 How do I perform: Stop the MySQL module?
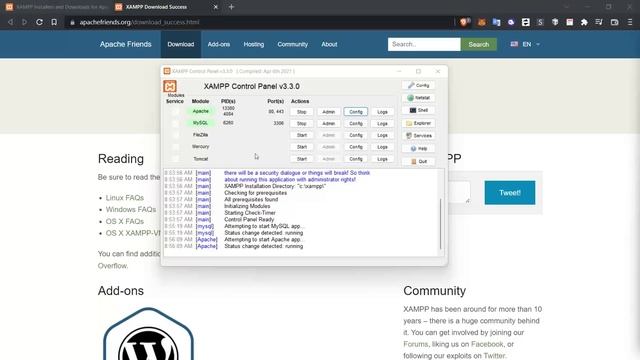click(302, 123)
